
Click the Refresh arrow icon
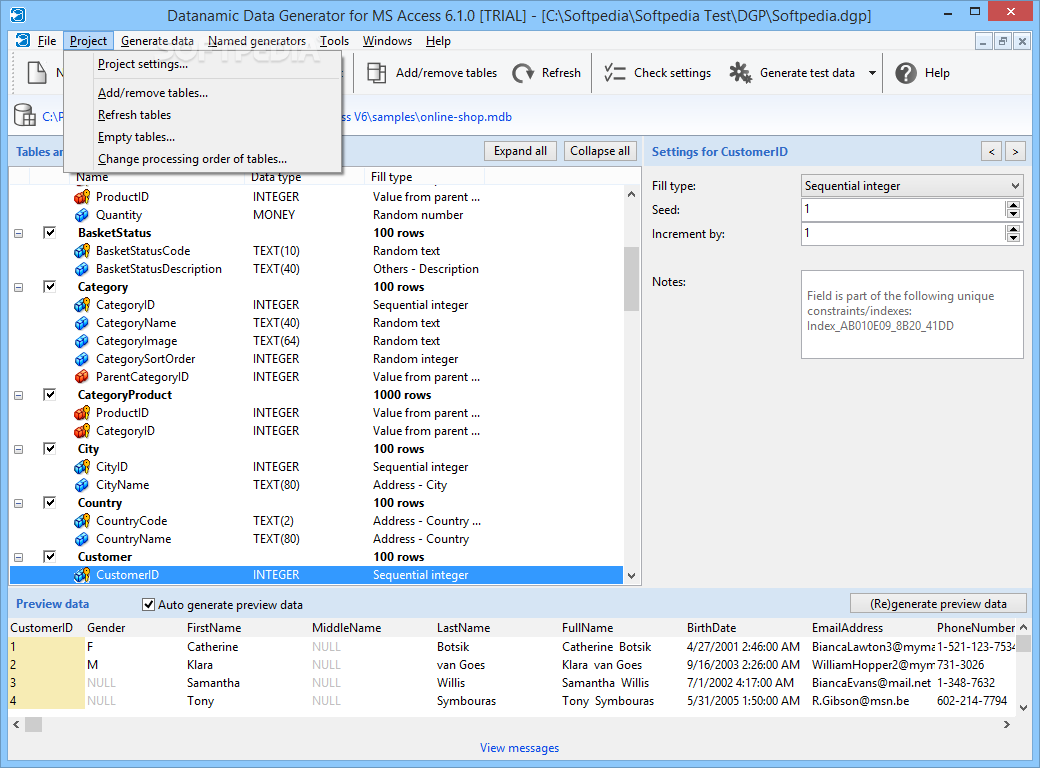(523, 73)
